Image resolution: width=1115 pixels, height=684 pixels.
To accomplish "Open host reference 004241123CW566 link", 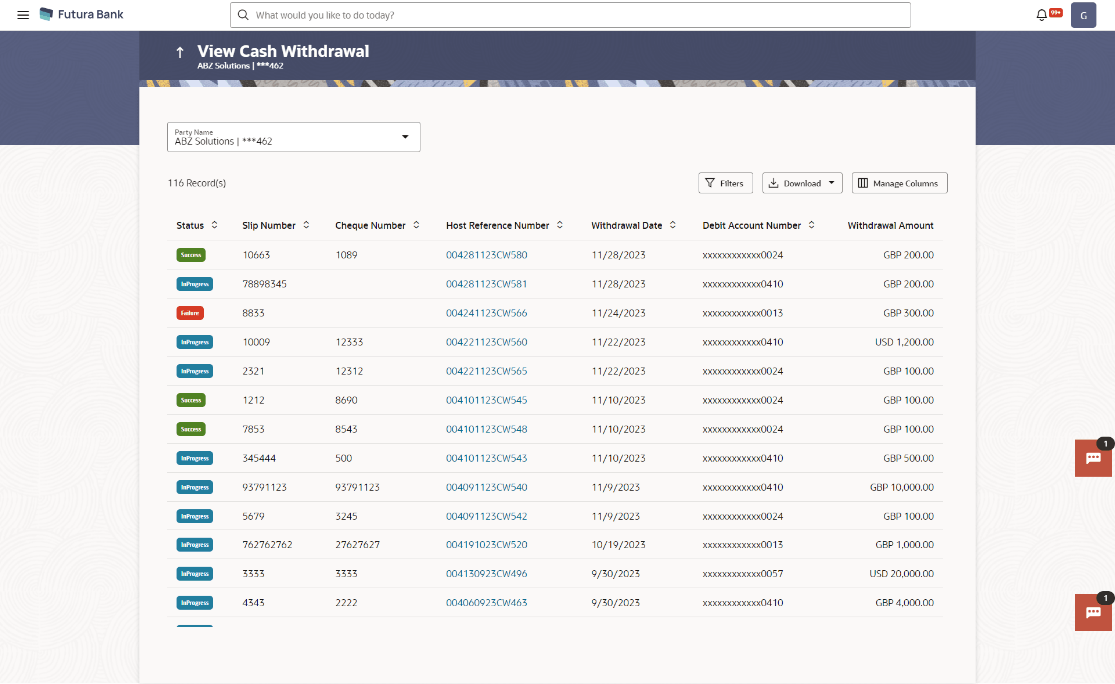I will pos(486,313).
